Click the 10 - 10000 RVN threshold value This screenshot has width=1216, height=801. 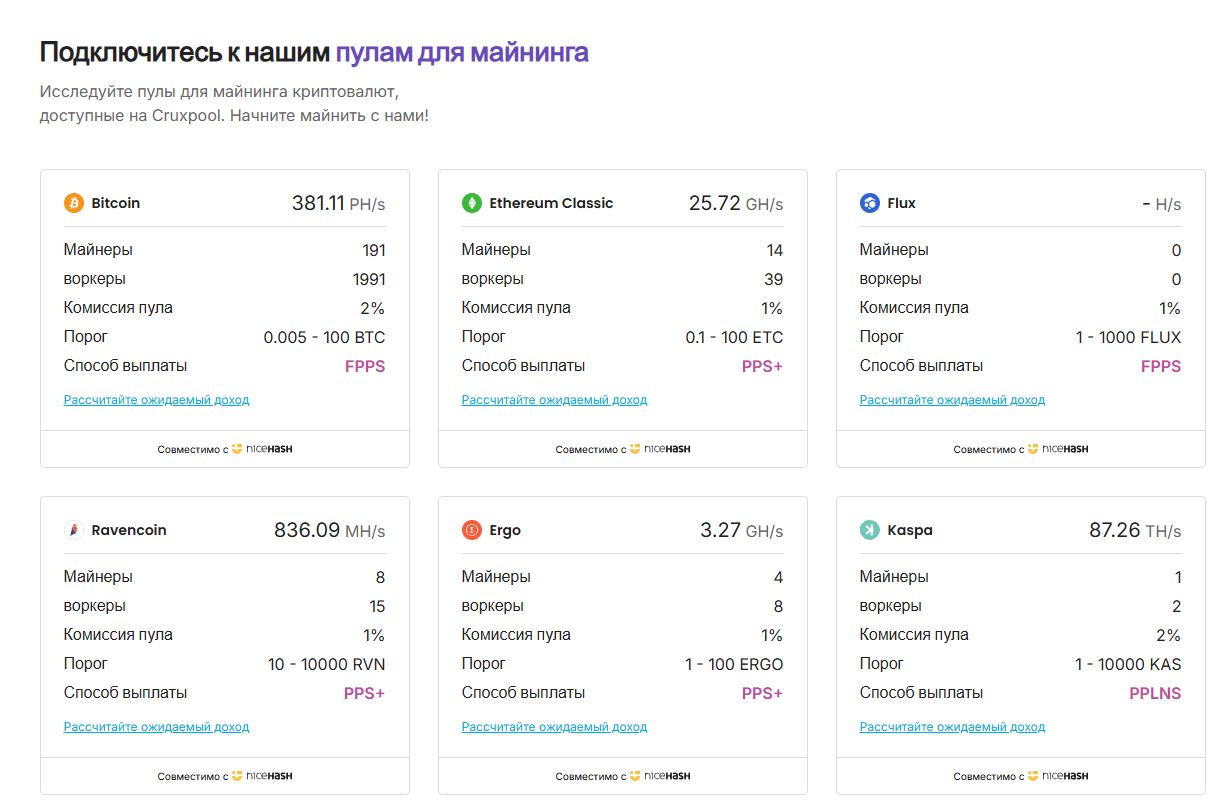click(327, 665)
